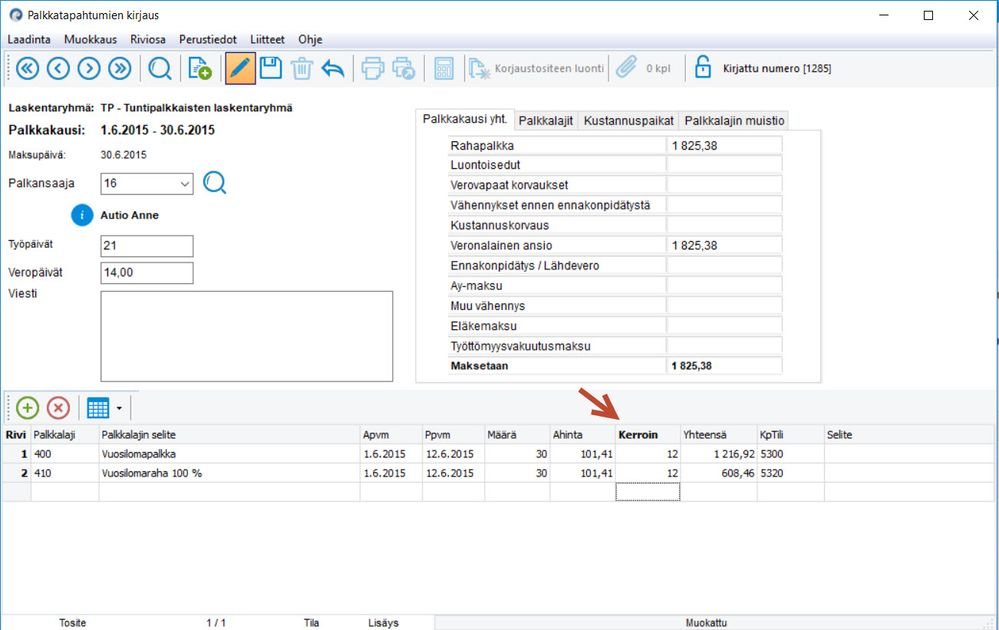Click the empty Kerroin cell in new row
Viewport: 999px width, 630px height.
648,492
